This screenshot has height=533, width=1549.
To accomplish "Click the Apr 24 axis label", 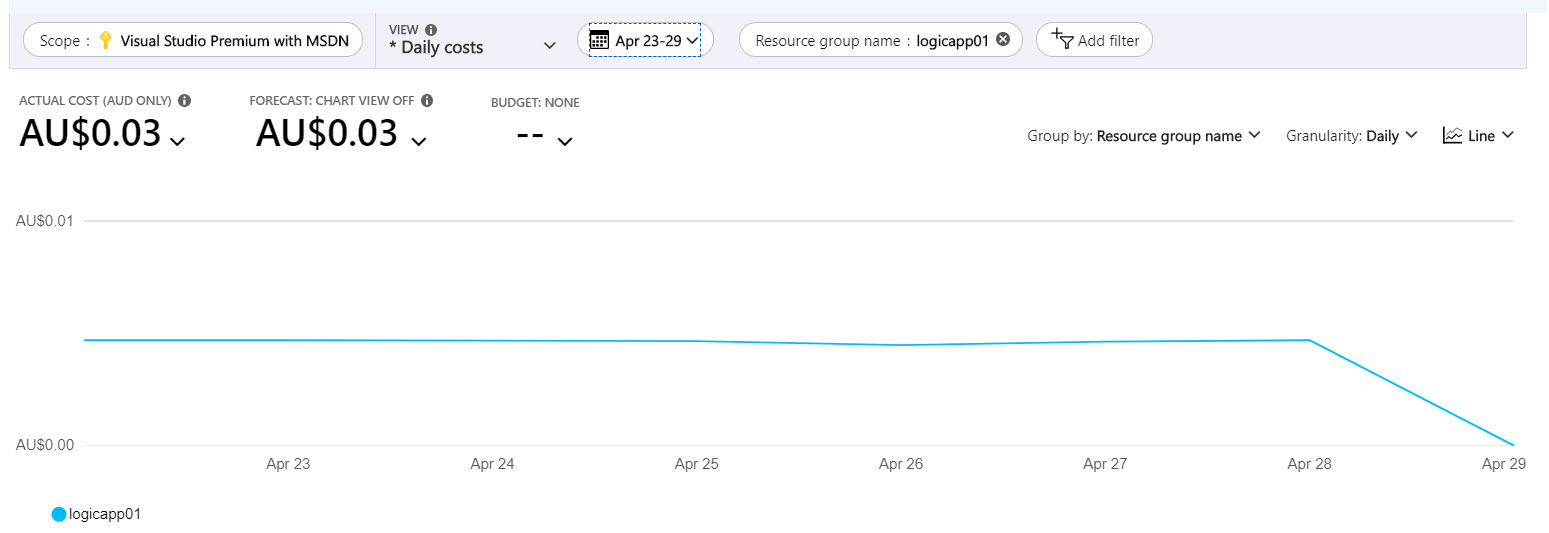I will (x=492, y=464).
